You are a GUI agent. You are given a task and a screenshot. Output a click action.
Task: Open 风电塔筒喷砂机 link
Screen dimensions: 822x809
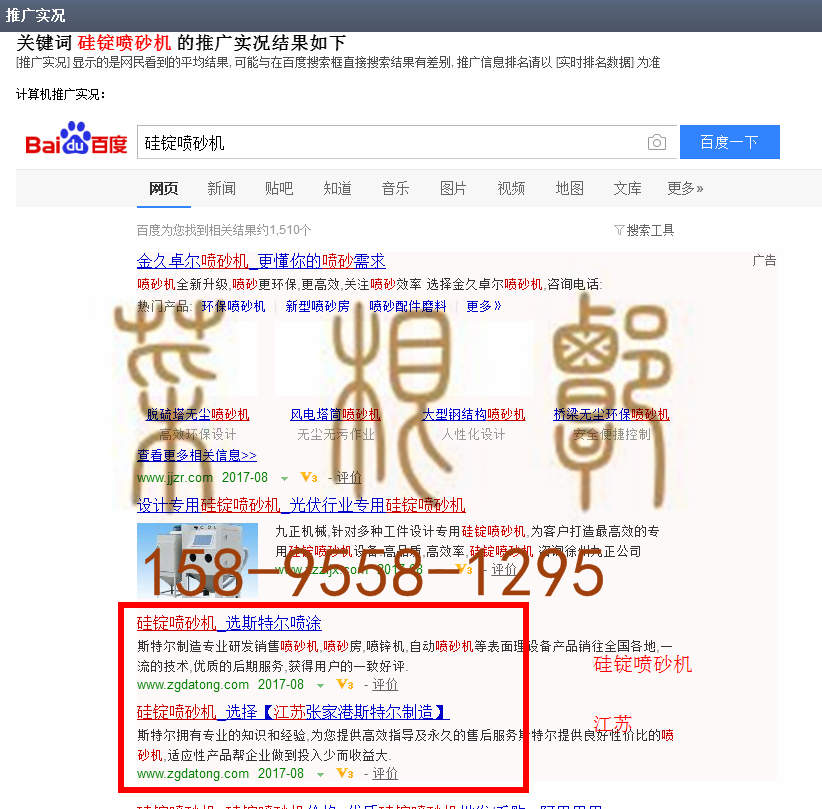(x=336, y=415)
